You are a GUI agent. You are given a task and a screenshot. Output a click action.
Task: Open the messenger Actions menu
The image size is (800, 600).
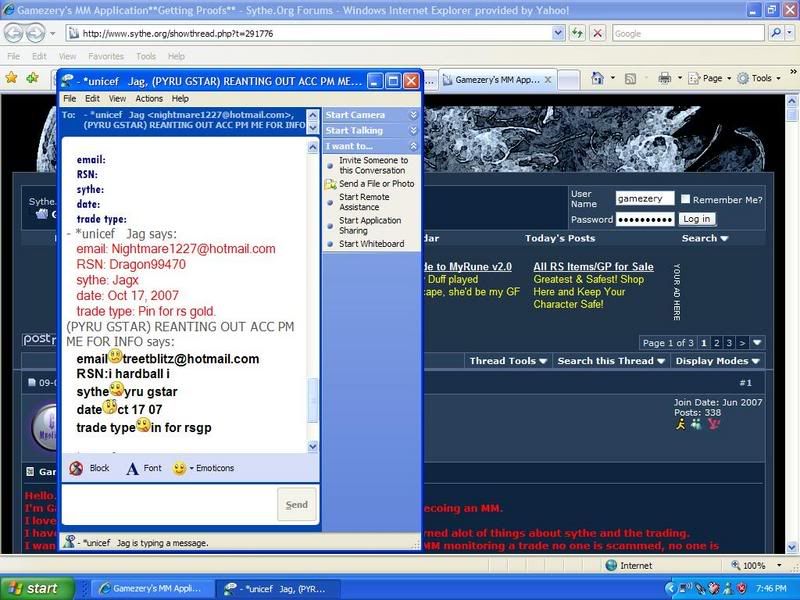(x=149, y=98)
